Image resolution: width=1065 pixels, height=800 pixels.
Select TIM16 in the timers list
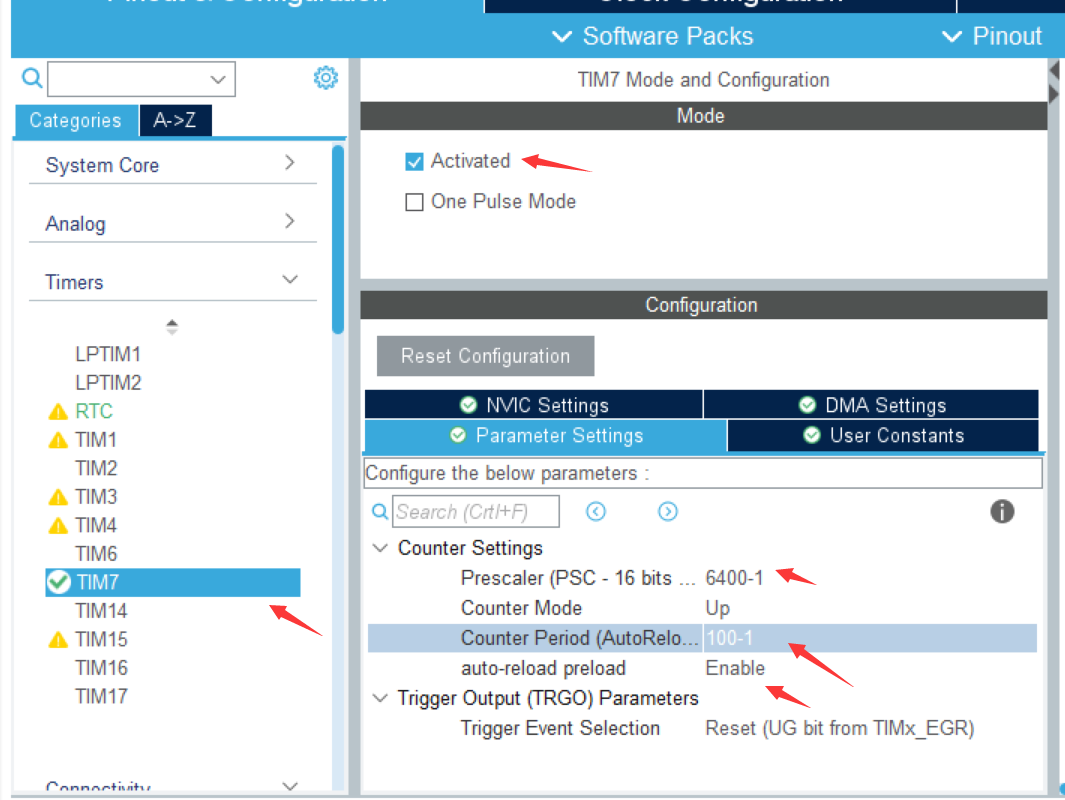point(101,668)
